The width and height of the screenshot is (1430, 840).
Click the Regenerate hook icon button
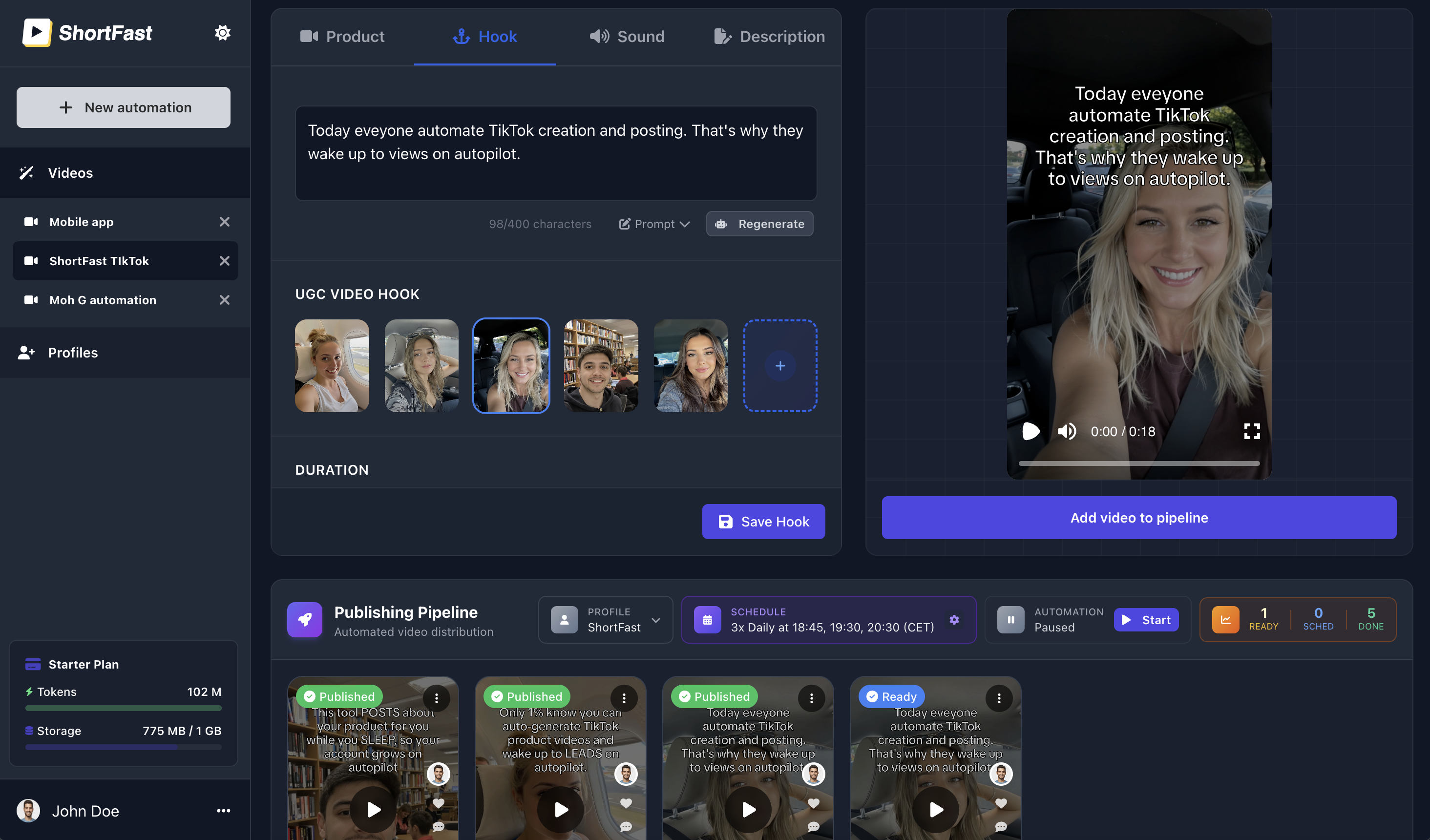coord(721,224)
